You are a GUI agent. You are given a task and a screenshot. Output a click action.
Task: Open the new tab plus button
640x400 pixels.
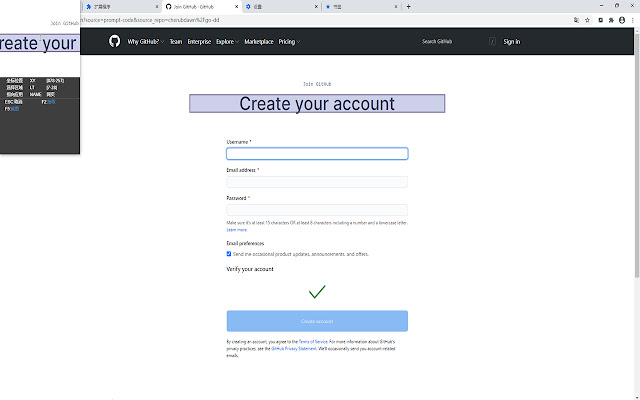(408, 7)
